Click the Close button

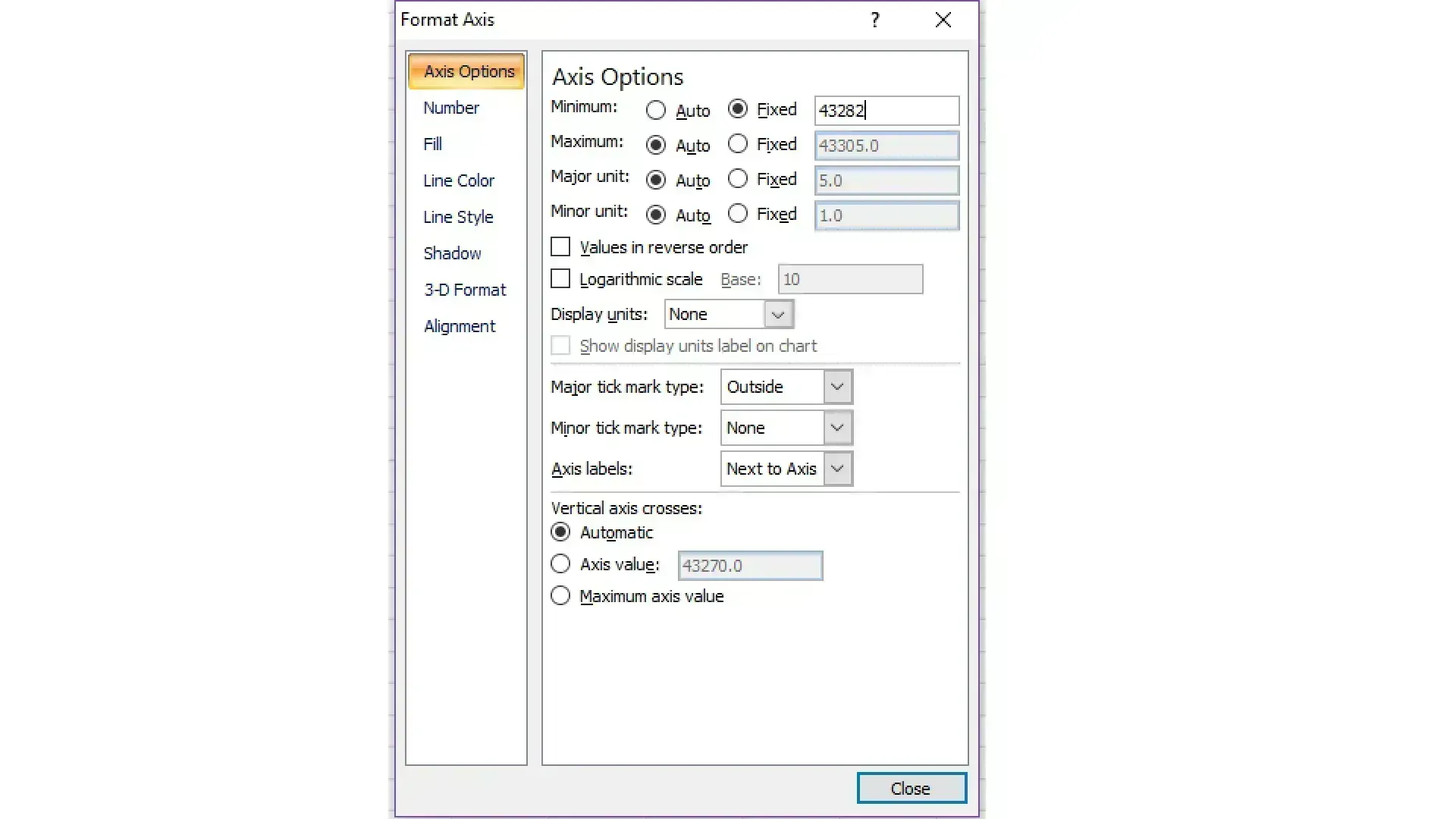click(x=911, y=788)
